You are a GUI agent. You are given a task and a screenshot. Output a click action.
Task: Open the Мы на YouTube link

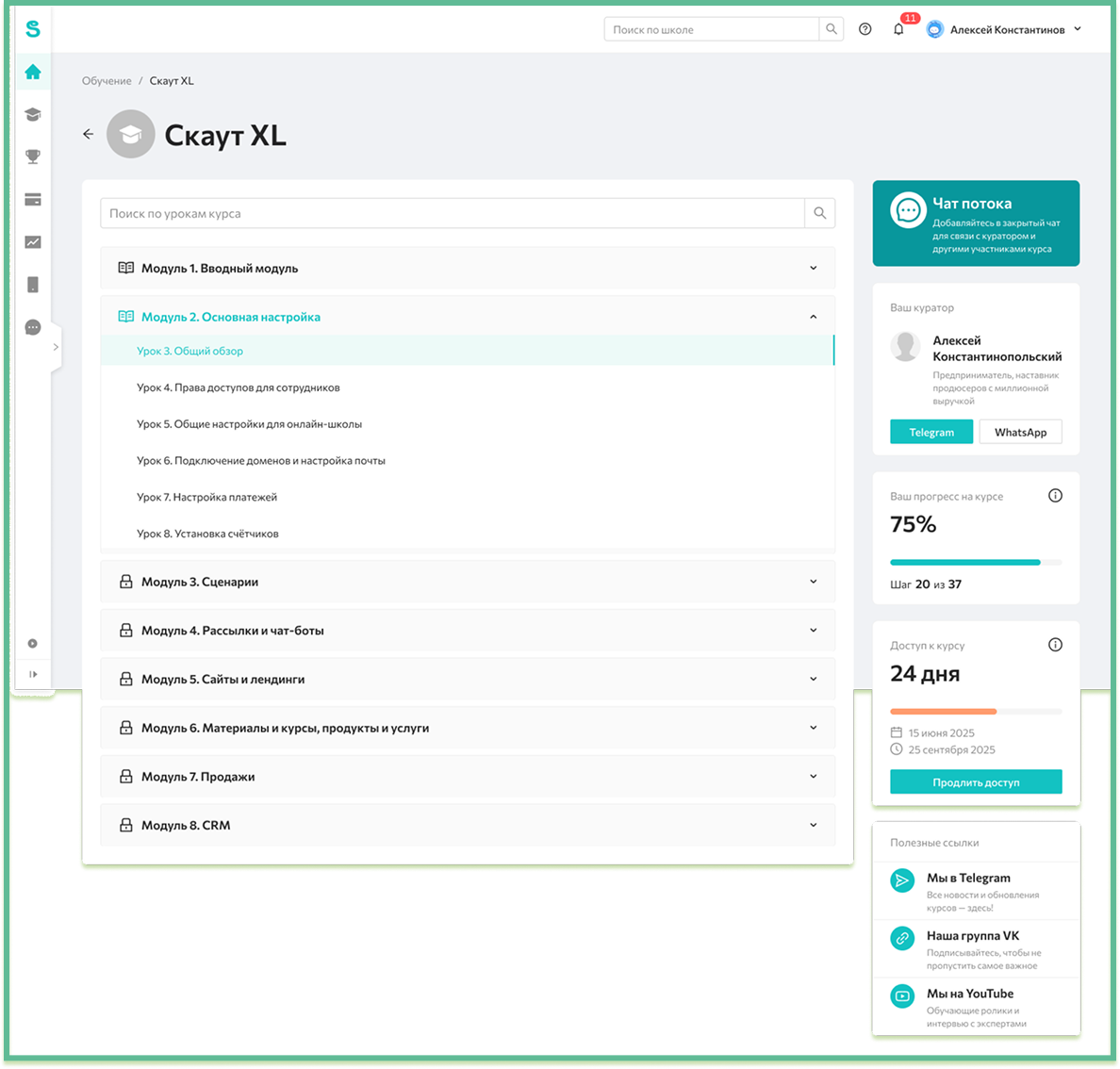pos(969,994)
